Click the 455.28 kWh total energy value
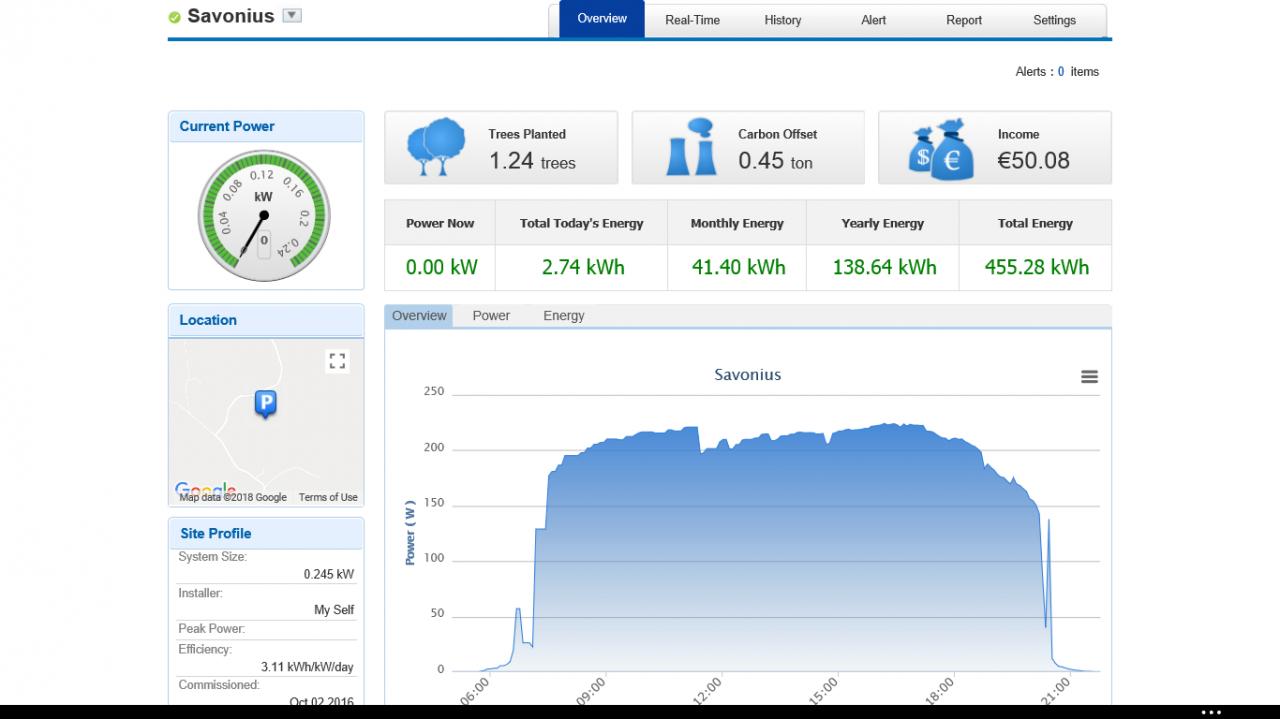The width and height of the screenshot is (1280, 719). (1036, 267)
